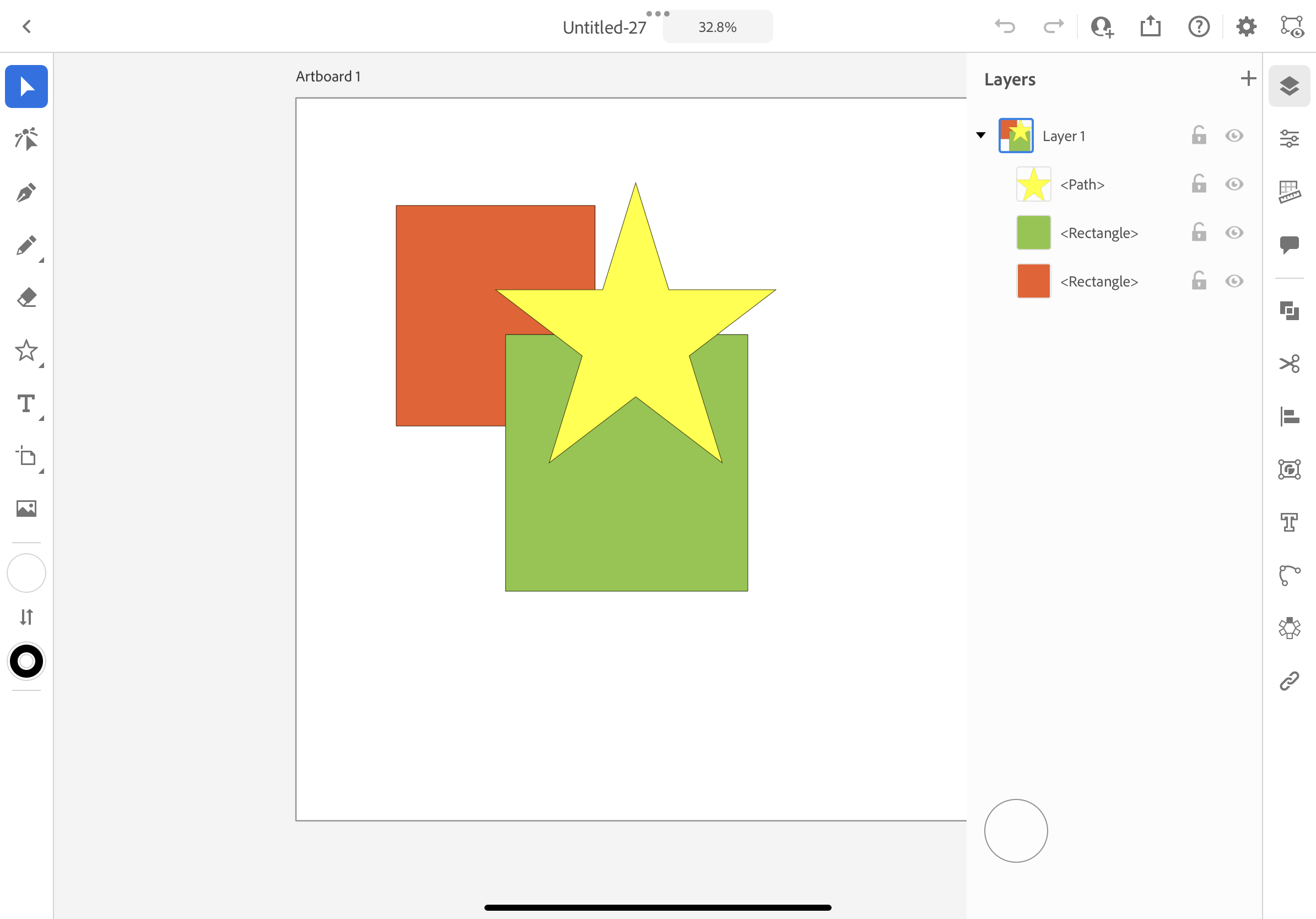Select the orange Rectangle layer item

[1098, 282]
